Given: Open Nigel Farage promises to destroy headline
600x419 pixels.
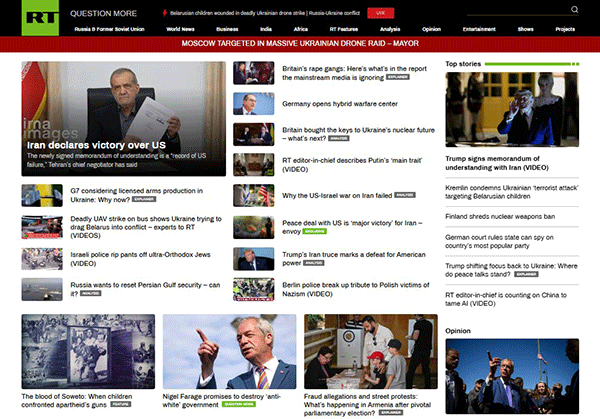Looking at the screenshot, I should [x=221, y=401].
